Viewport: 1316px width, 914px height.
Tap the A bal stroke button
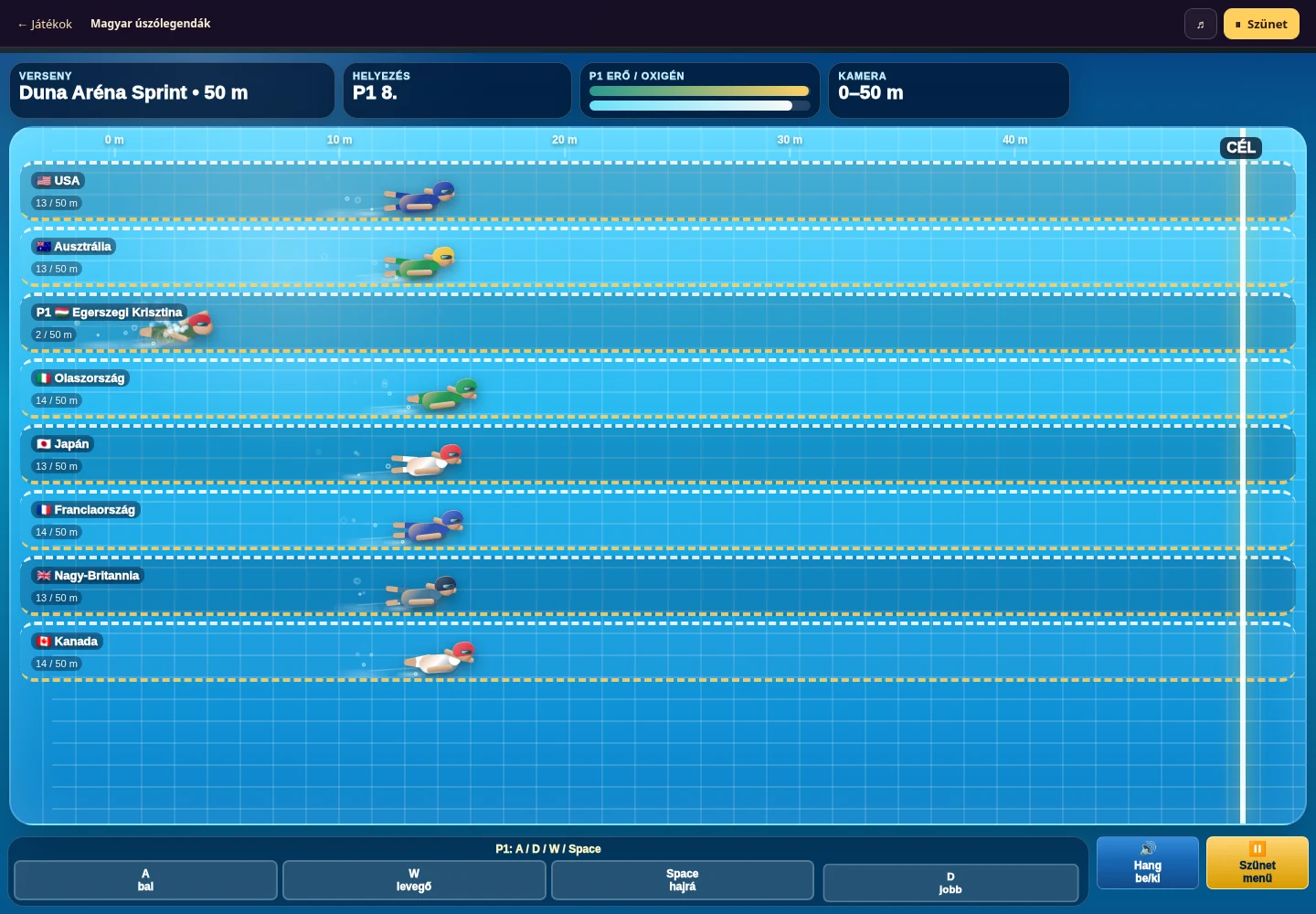pos(145,880)
